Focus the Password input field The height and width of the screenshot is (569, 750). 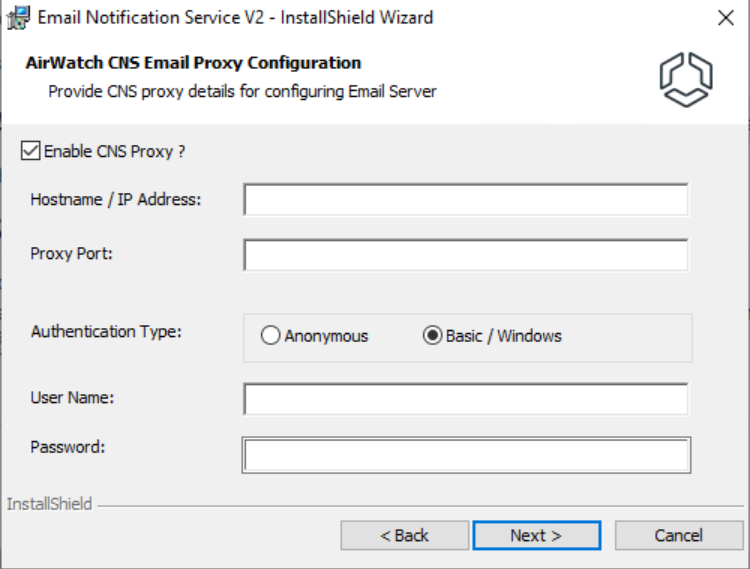click(466, 455)
